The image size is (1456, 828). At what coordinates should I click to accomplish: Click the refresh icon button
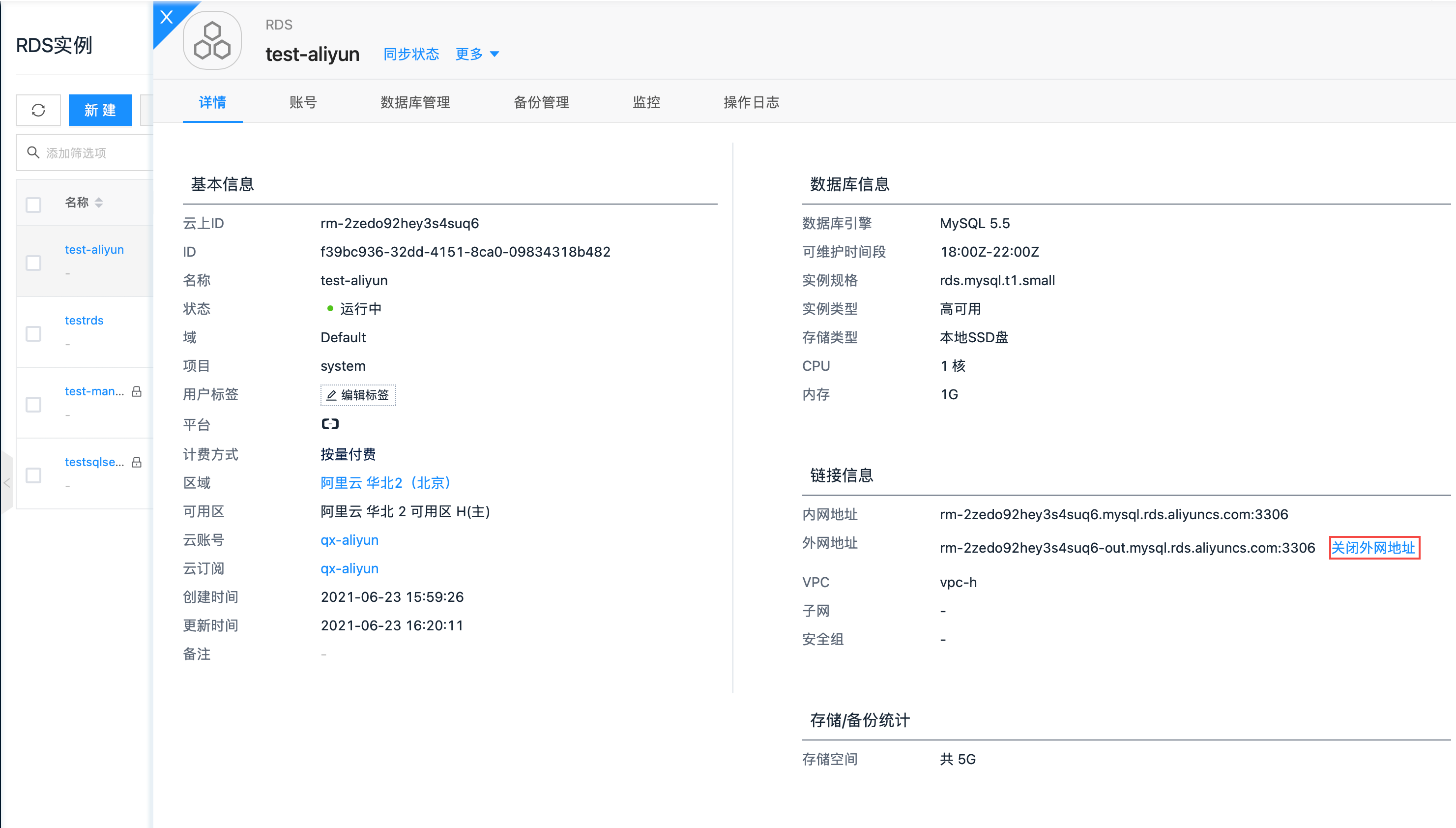pyautogui.click(x=38, y=110)
